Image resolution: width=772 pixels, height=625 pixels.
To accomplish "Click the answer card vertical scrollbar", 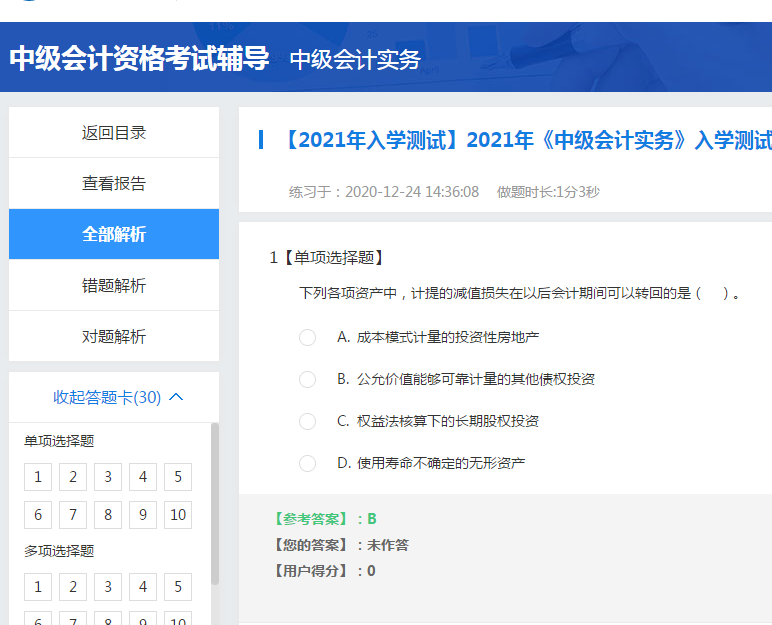I will (x=215, y=500).
